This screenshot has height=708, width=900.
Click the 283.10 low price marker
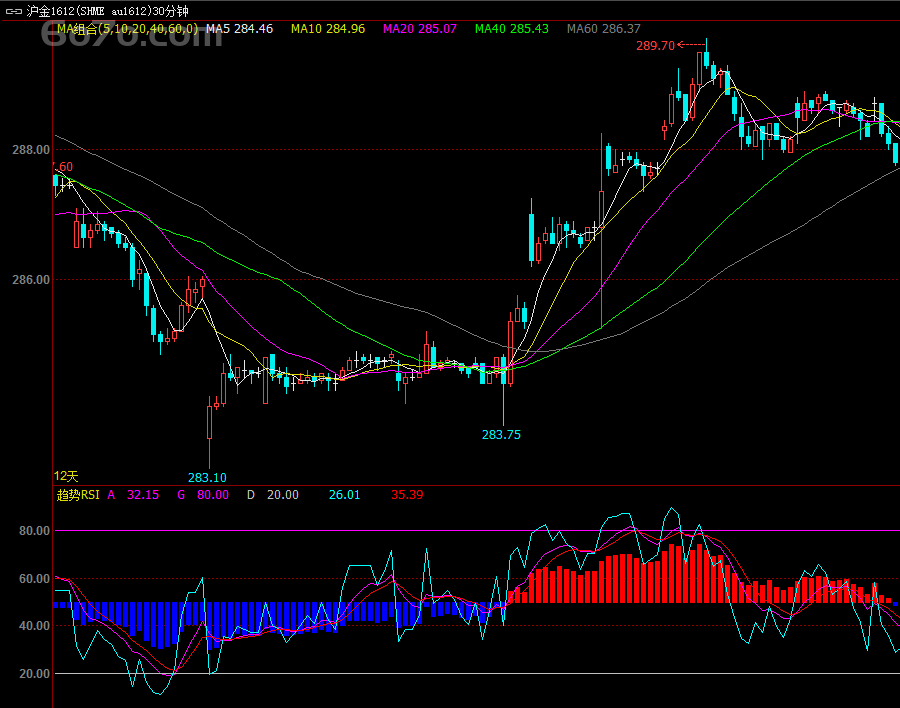click(207, 478)
